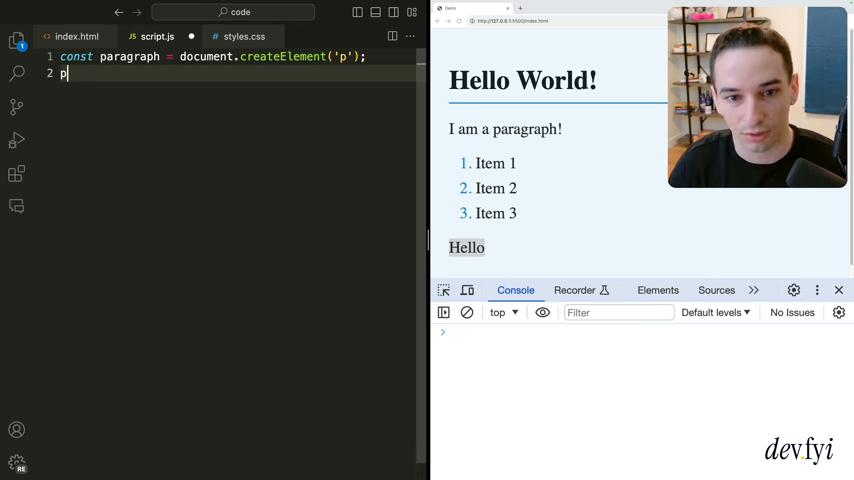This screenshot has height=480, width=854.
Task: Open the Default levels dropdown
Action: click(x=716, y=313)
